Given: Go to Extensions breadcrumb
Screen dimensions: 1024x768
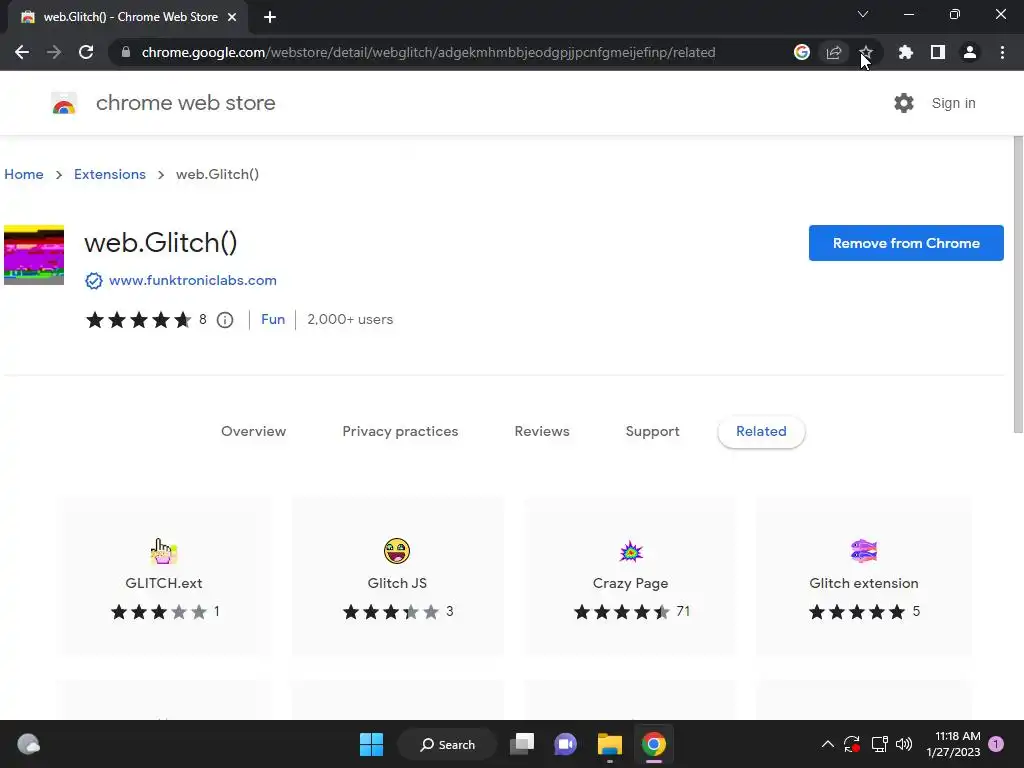Looking at the screenshot, I should [x=110, y=174].
